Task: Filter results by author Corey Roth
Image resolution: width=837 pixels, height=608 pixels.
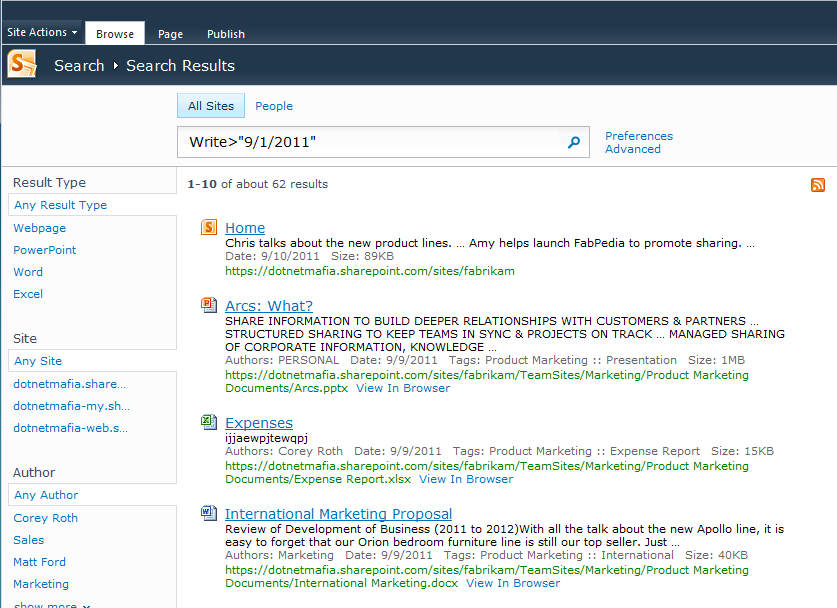Action: 45,518
